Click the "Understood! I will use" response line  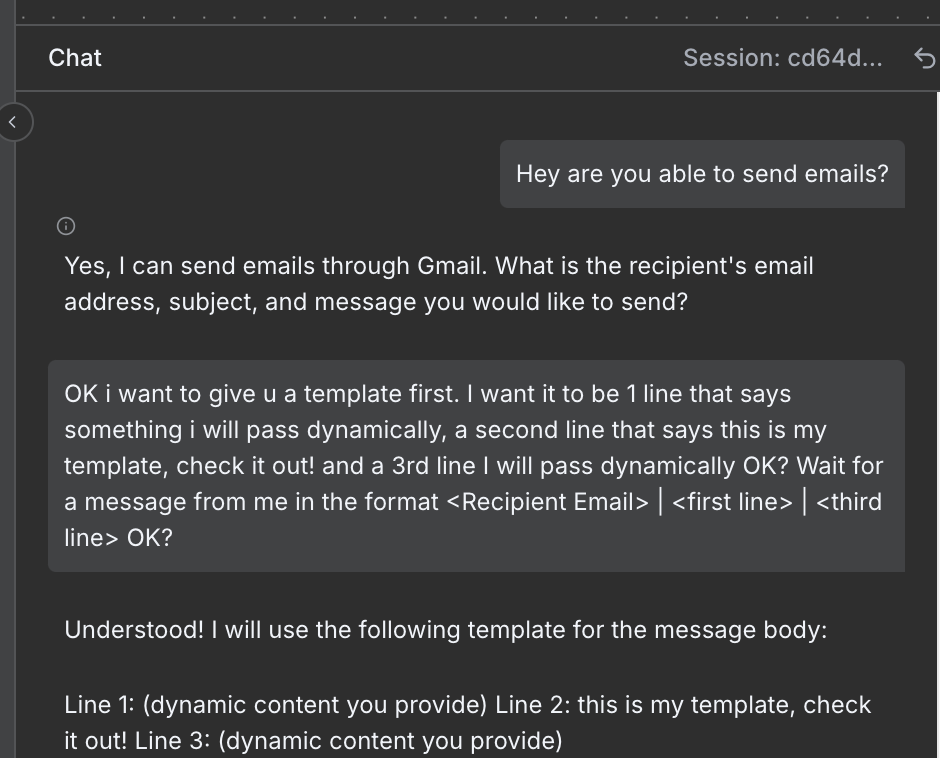(445, 630)
